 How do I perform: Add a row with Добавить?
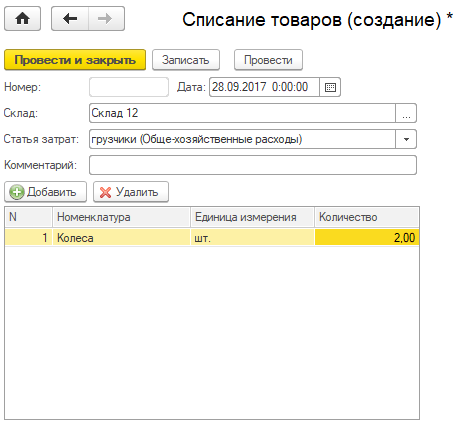45,192
